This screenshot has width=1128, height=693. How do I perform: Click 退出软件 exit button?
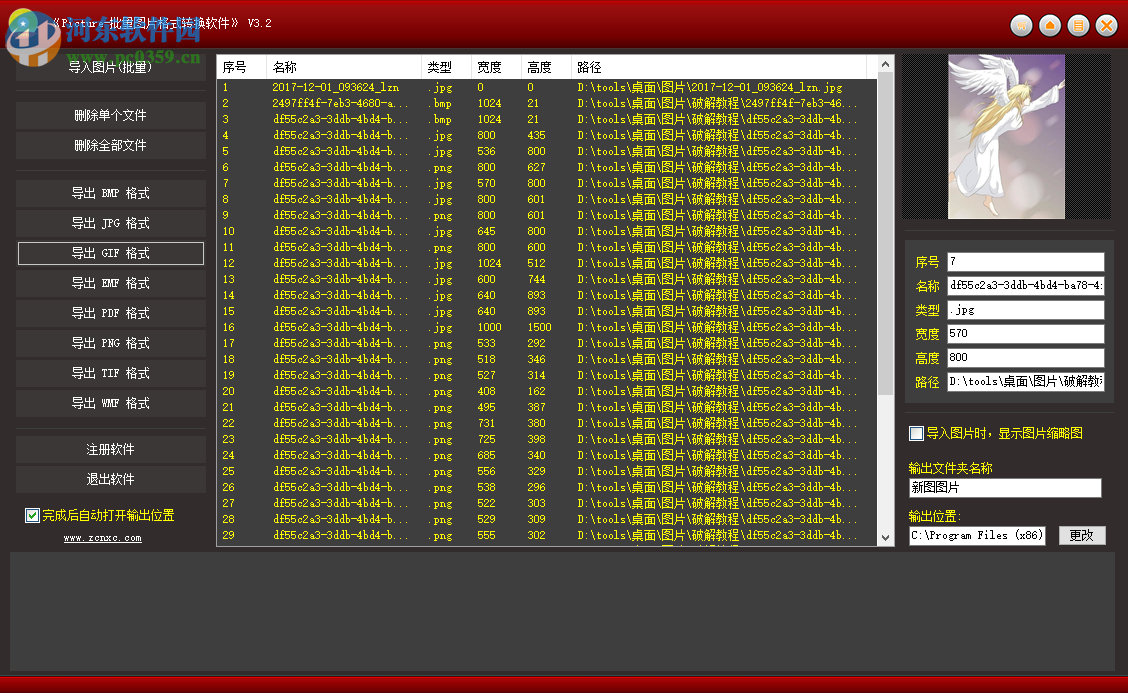tap(110, 480)
